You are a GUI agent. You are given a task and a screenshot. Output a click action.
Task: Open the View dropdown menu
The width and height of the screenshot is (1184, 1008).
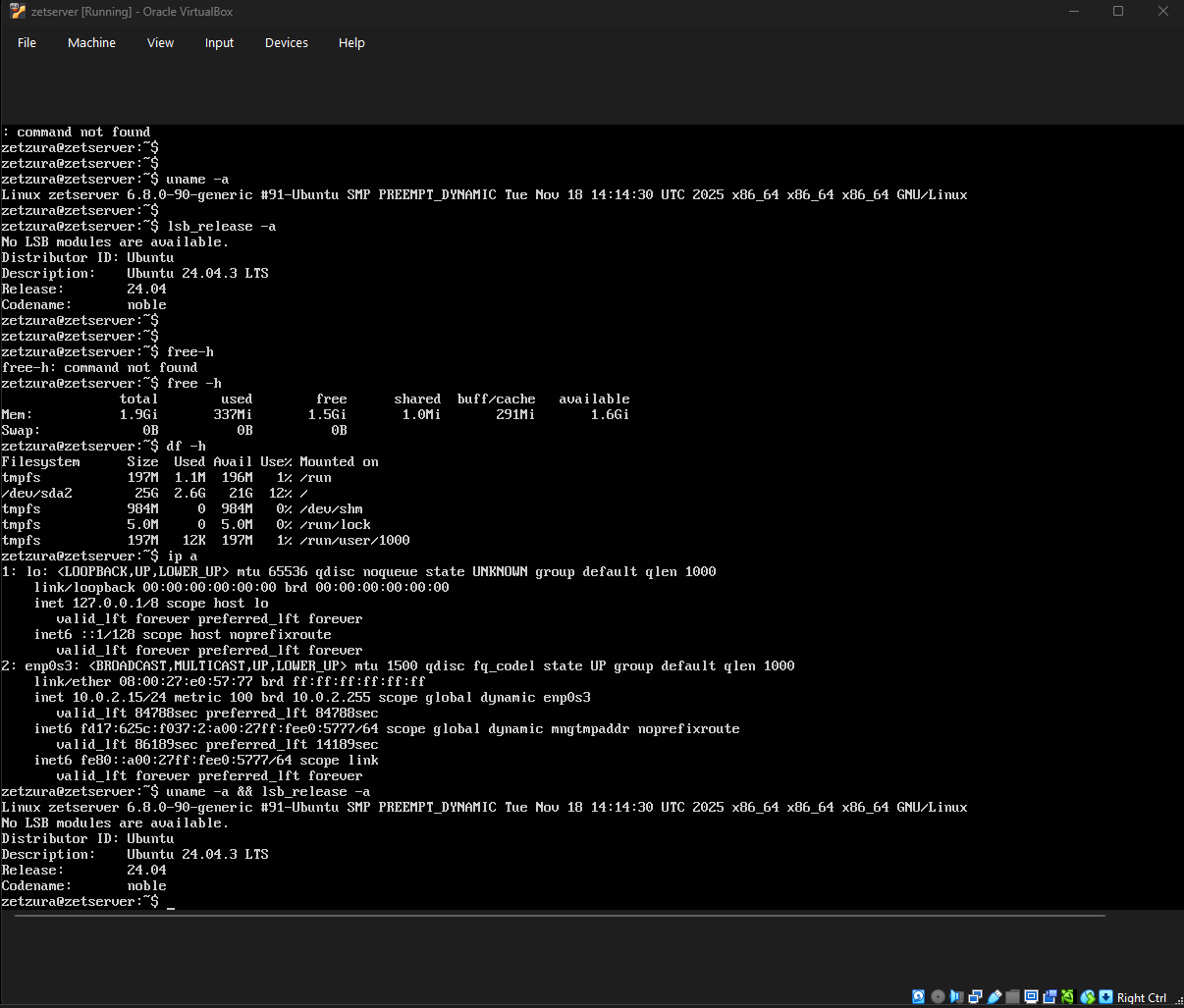[x=160, y=42]
